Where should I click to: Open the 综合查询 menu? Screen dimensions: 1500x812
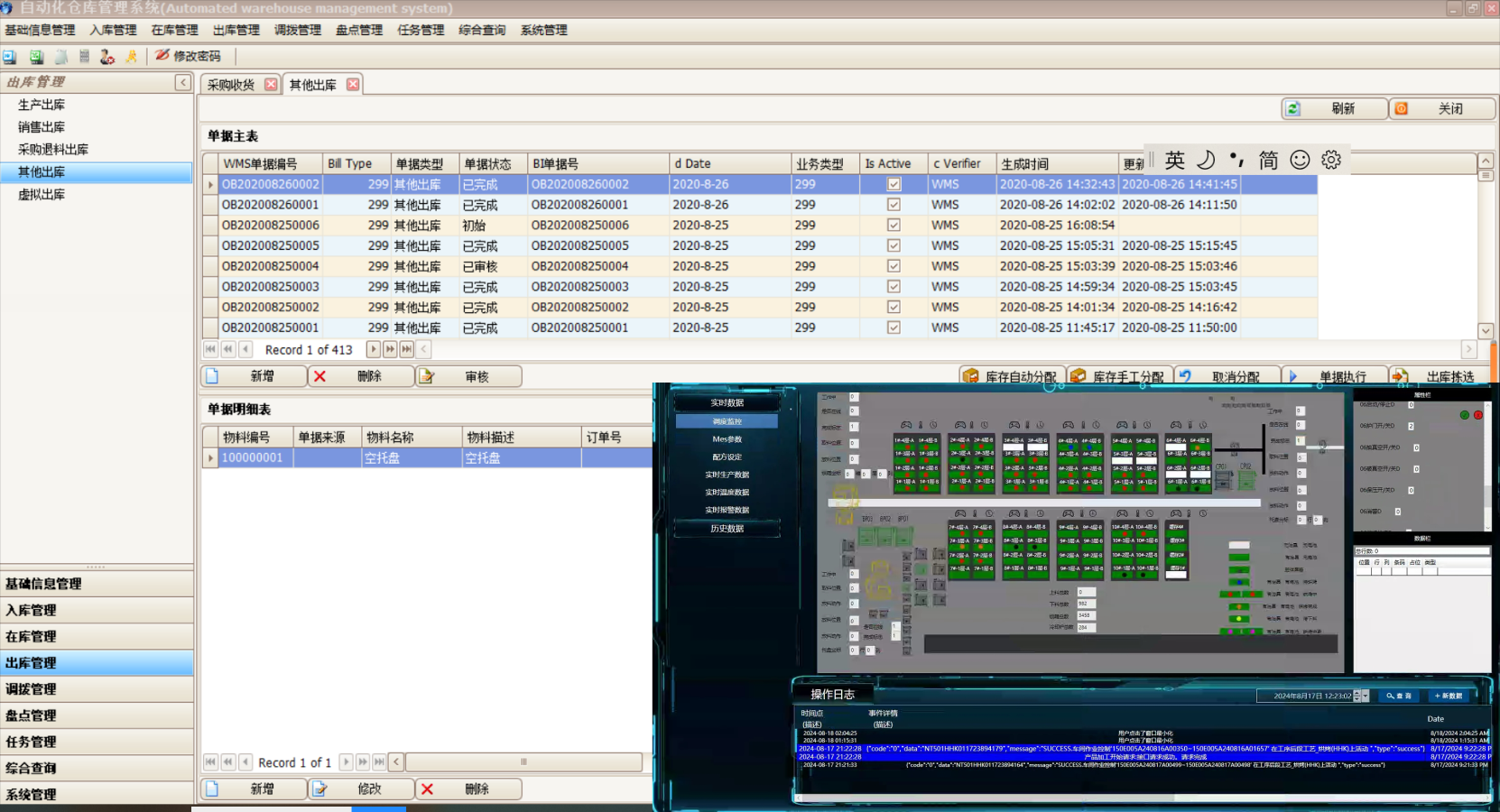[482, 30]
